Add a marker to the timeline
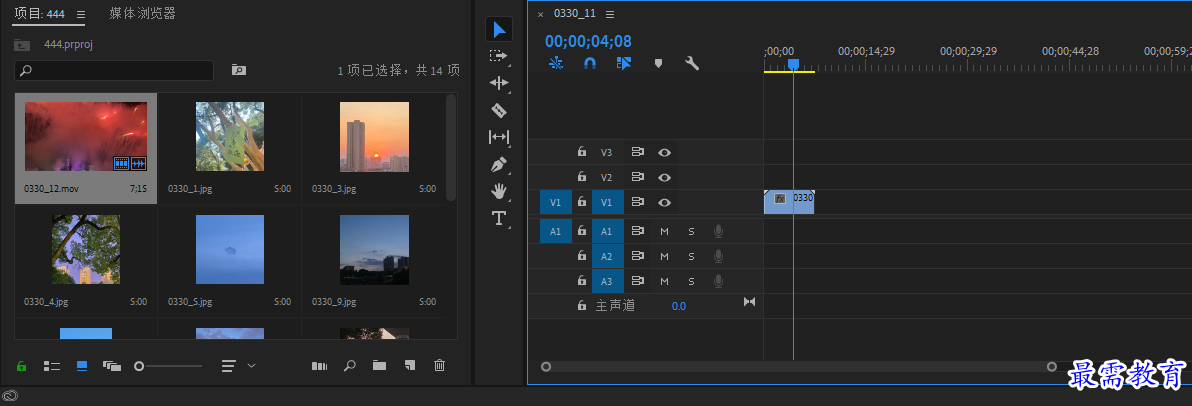 (x=658, y=63)
